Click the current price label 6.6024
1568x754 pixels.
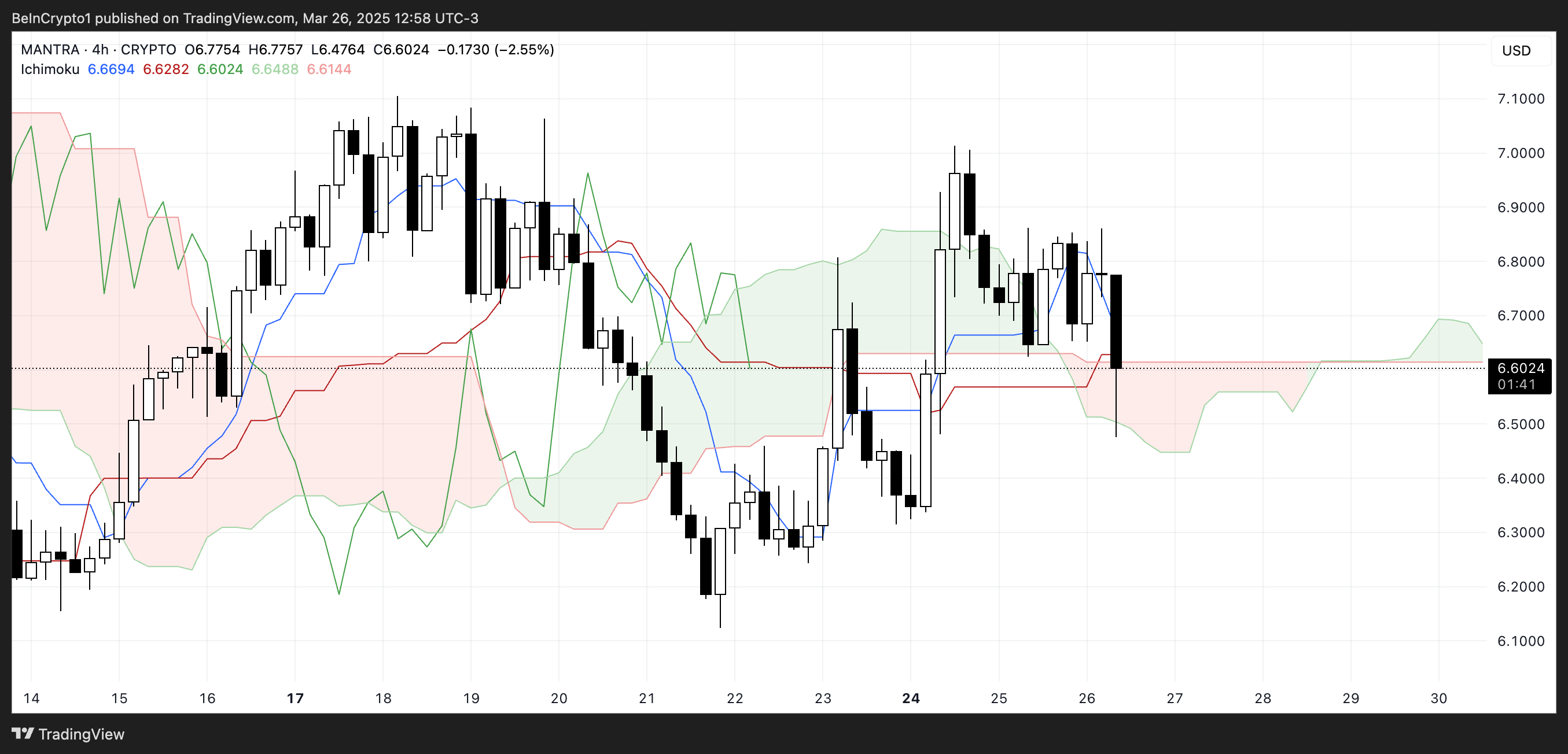(x=1521, y=368)
